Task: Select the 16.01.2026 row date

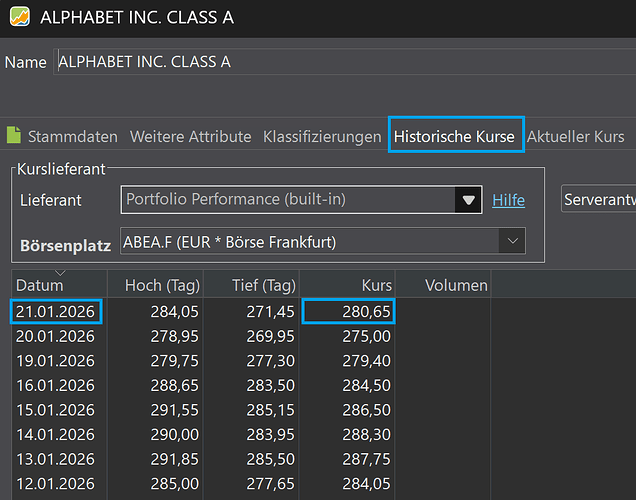Action: (56, 385)
